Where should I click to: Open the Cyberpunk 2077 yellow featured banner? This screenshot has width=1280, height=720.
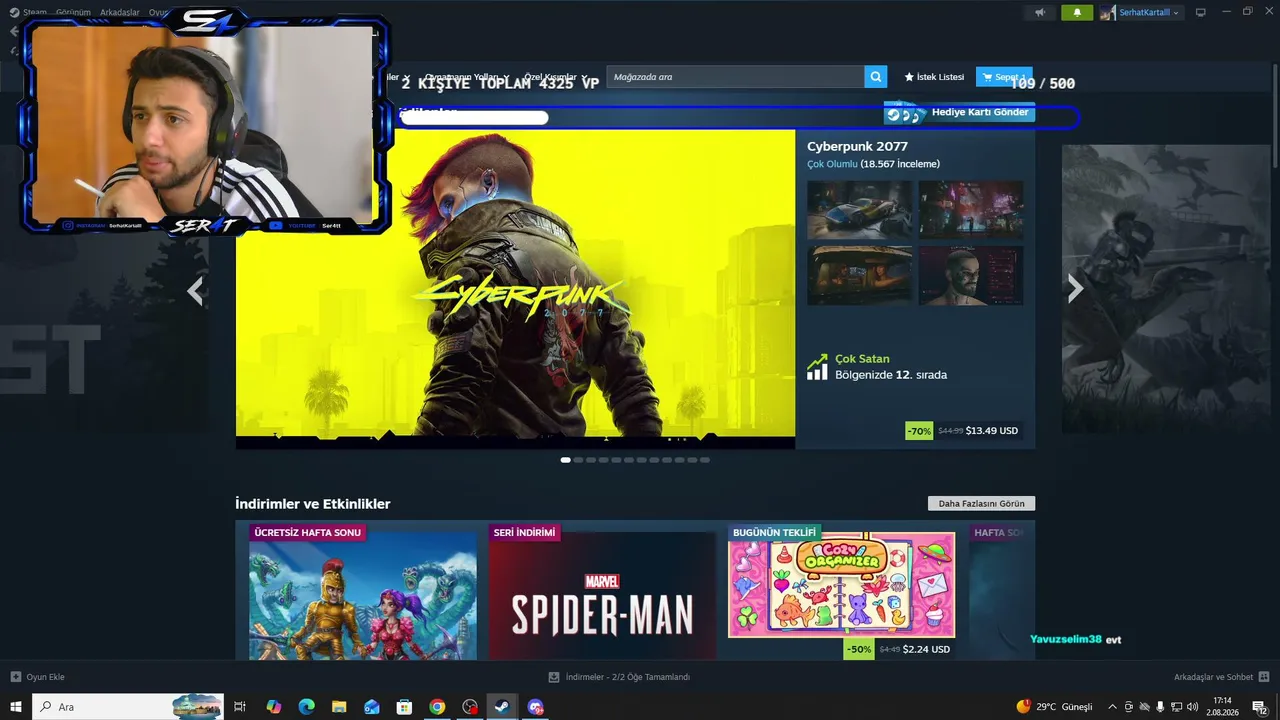coord(515,289)
